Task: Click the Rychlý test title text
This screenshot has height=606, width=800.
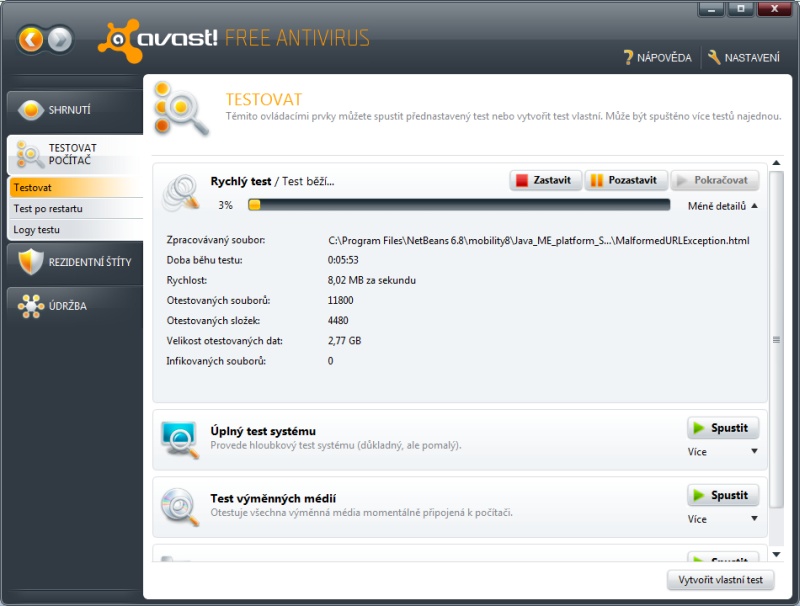Action: [x=241, y=181]
